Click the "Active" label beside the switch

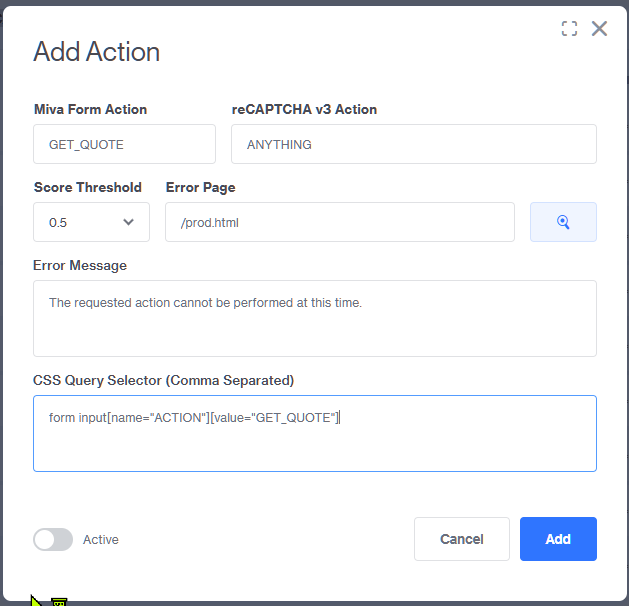point(101,540)
